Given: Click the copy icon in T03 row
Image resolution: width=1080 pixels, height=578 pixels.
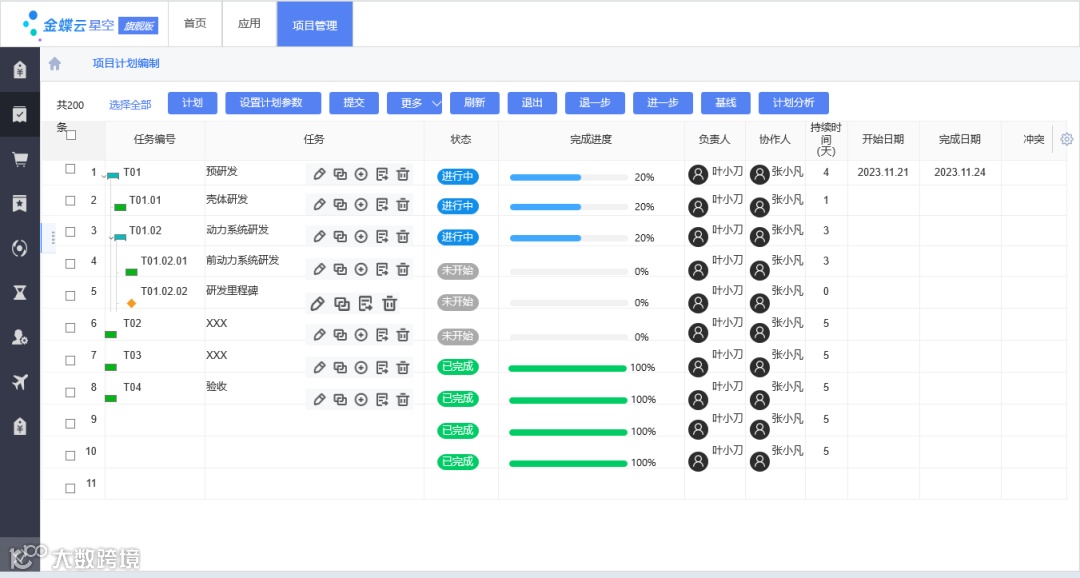Looking at the screenshot, I should (340, 368).
